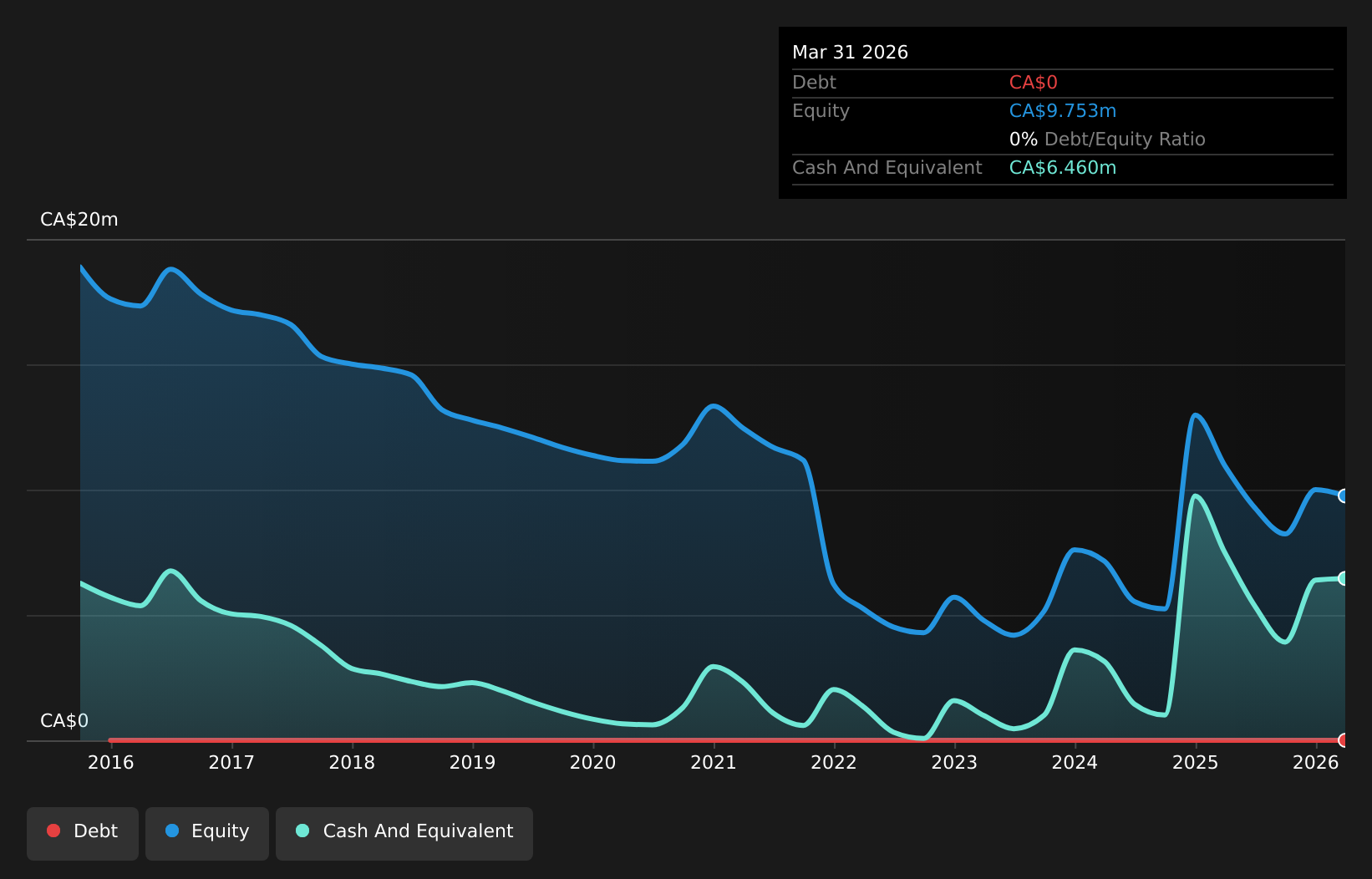Click the red CA$0 debt value in tooltip
This screenshot has height=879, width=1372.
click(1034, 83)
